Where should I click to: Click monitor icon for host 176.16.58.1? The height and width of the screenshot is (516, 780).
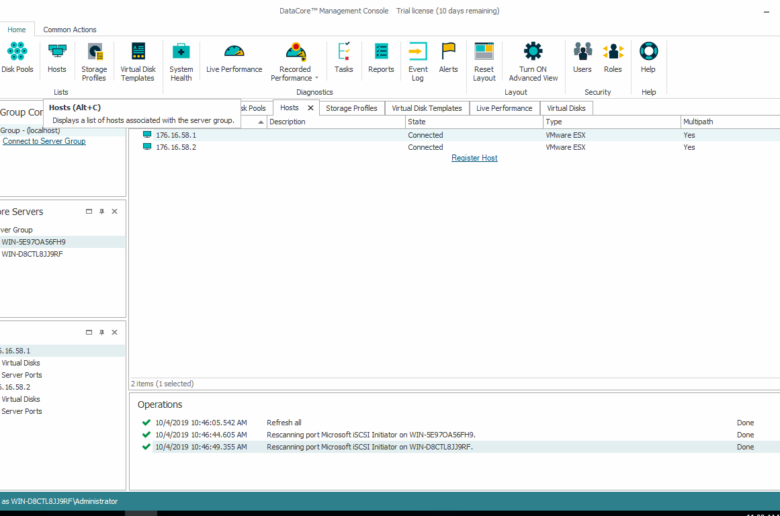tap(147, 135)
